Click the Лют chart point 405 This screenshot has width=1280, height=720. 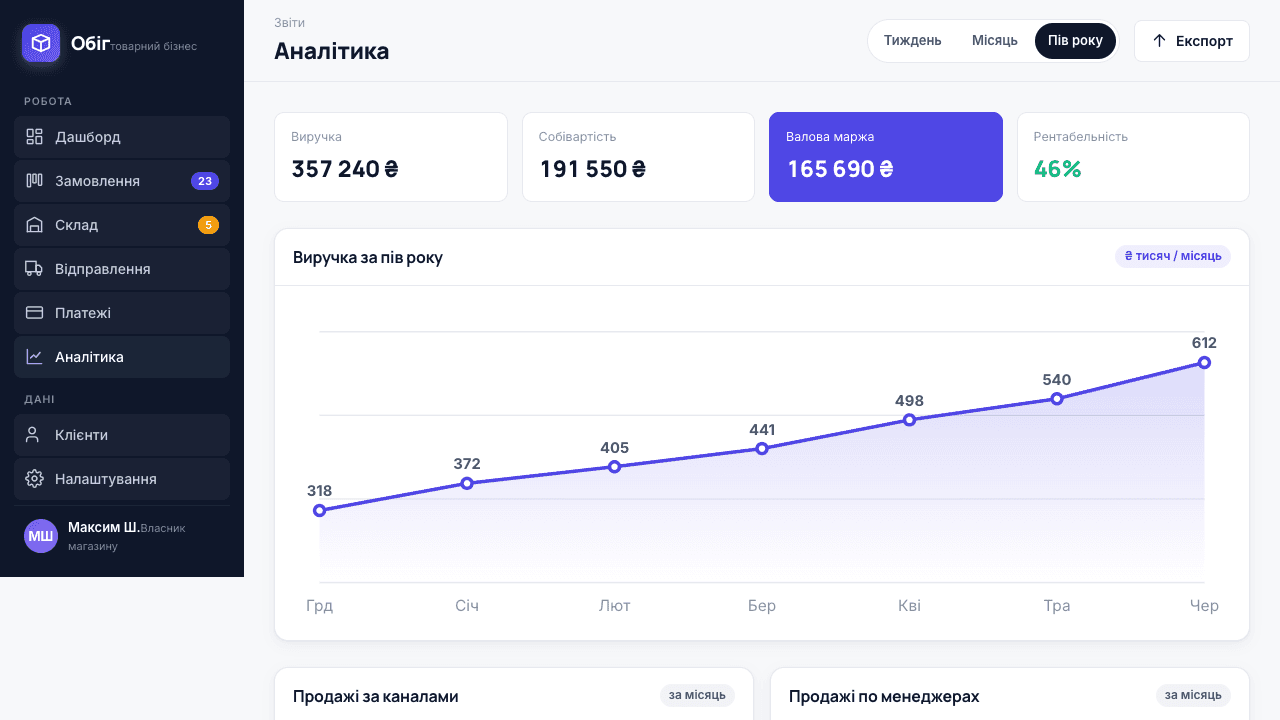(x=615, y=467)
